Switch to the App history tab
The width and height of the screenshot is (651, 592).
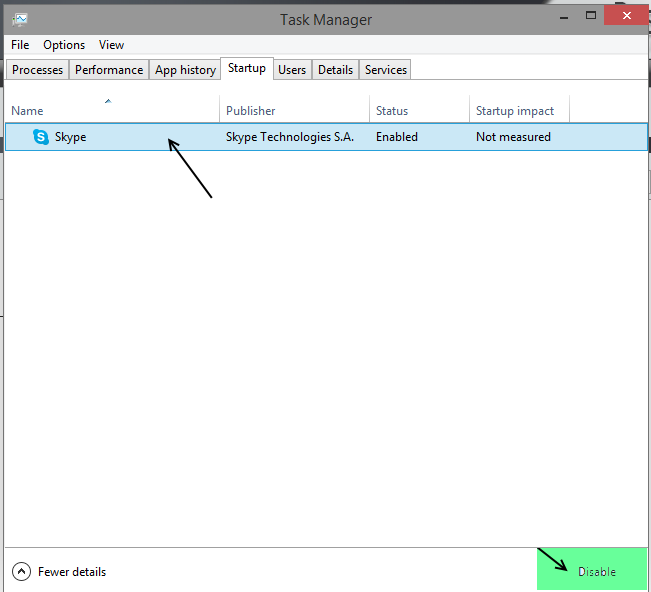pos(185,70)
